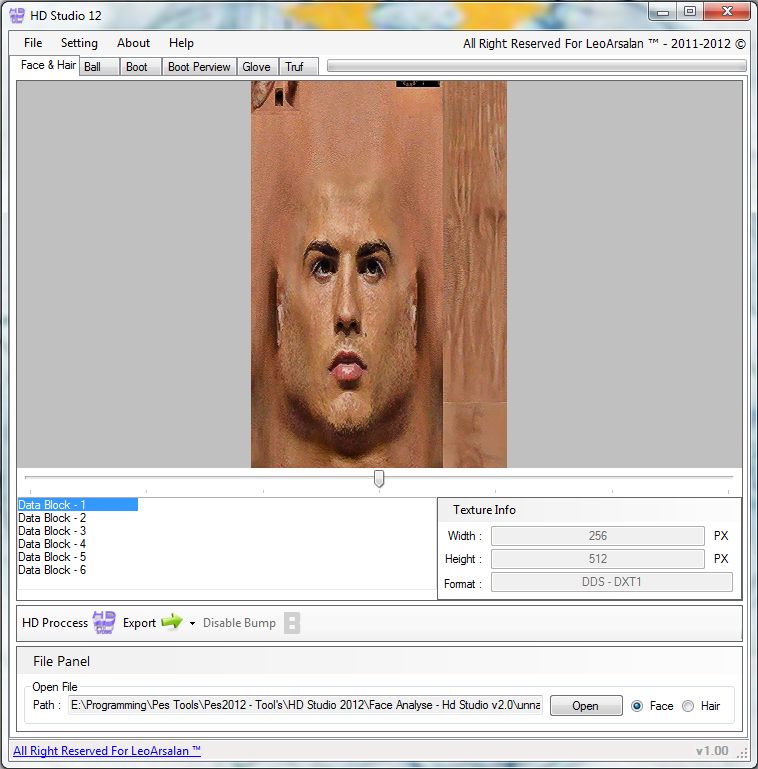Select the Hair radio button

[688, 706]
